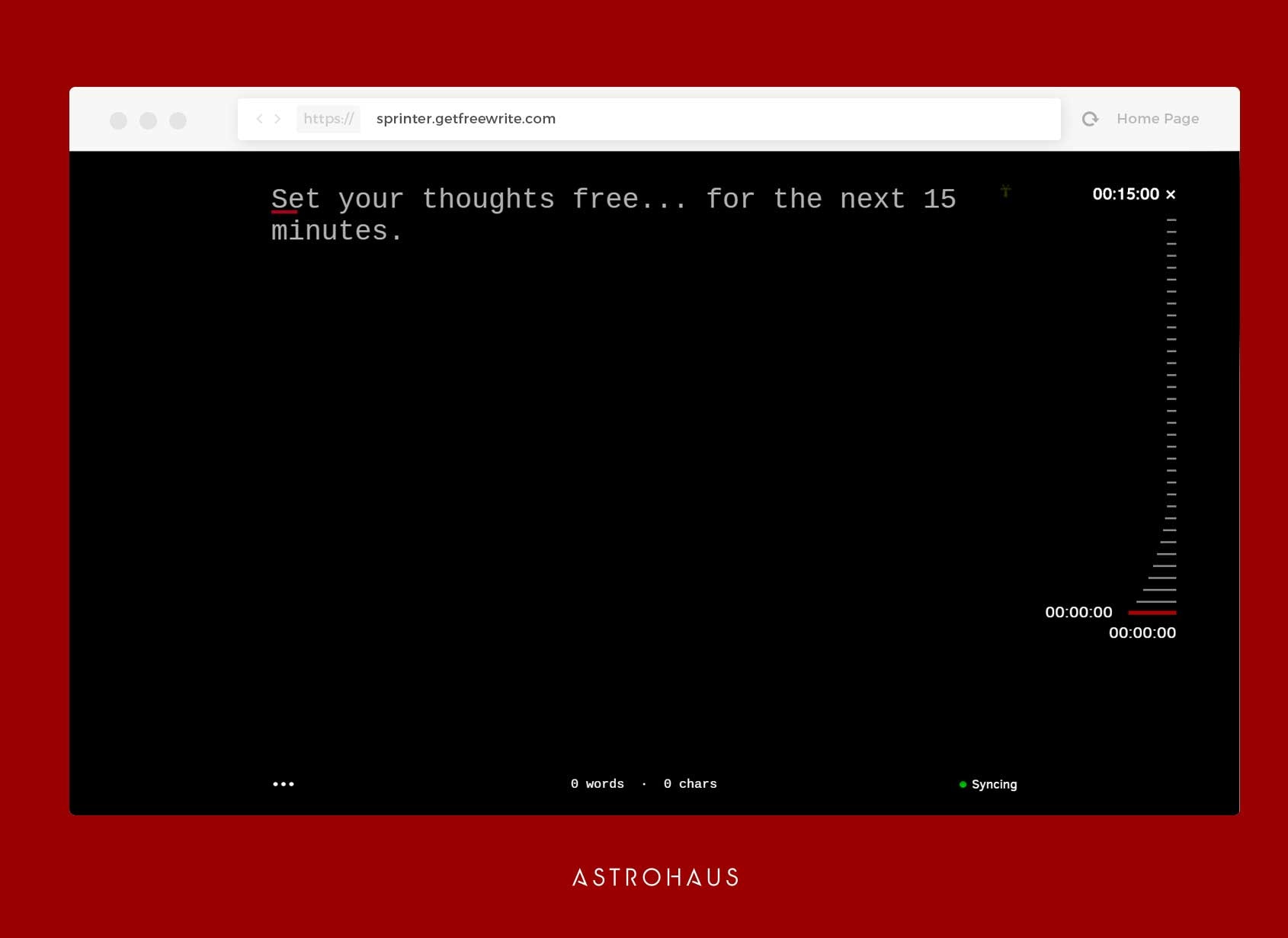This screenshot has height=938, width=1288.
Task: Click the https:// protocol label
Action: (328, 119)
